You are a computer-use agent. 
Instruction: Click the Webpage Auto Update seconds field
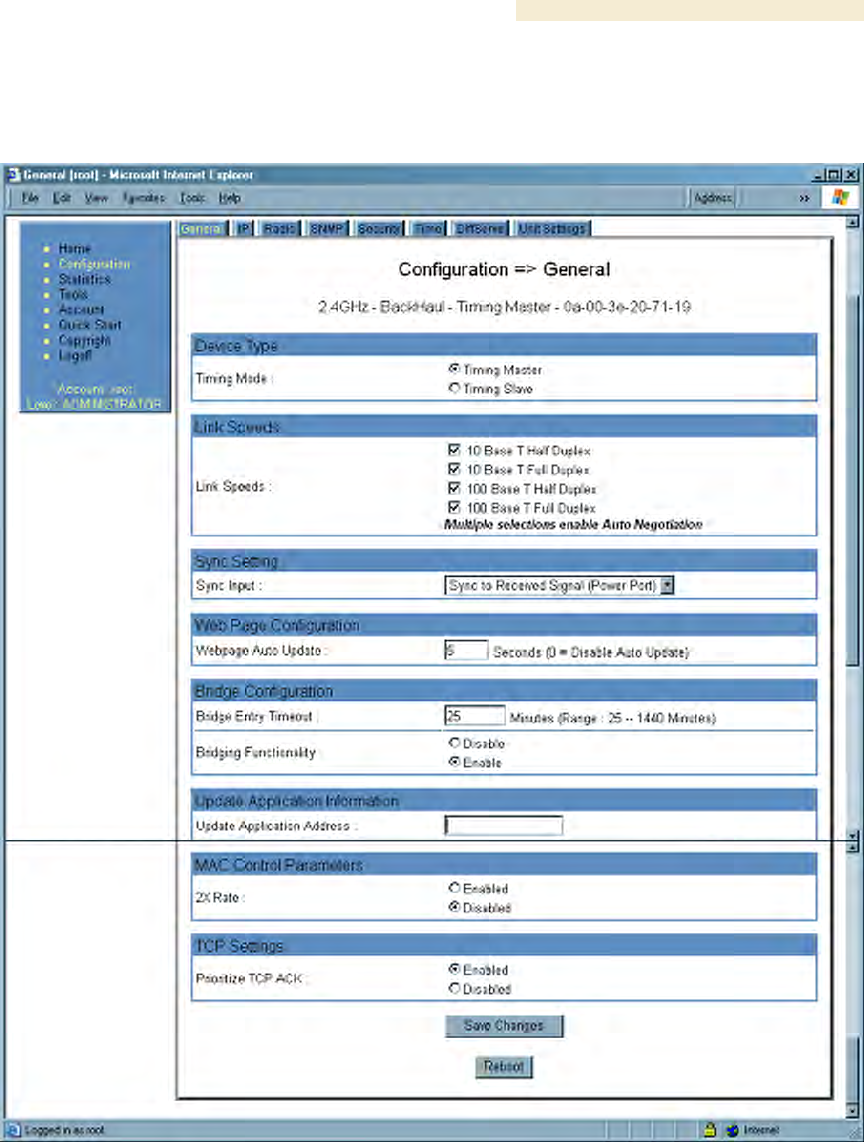click(466, 650)
